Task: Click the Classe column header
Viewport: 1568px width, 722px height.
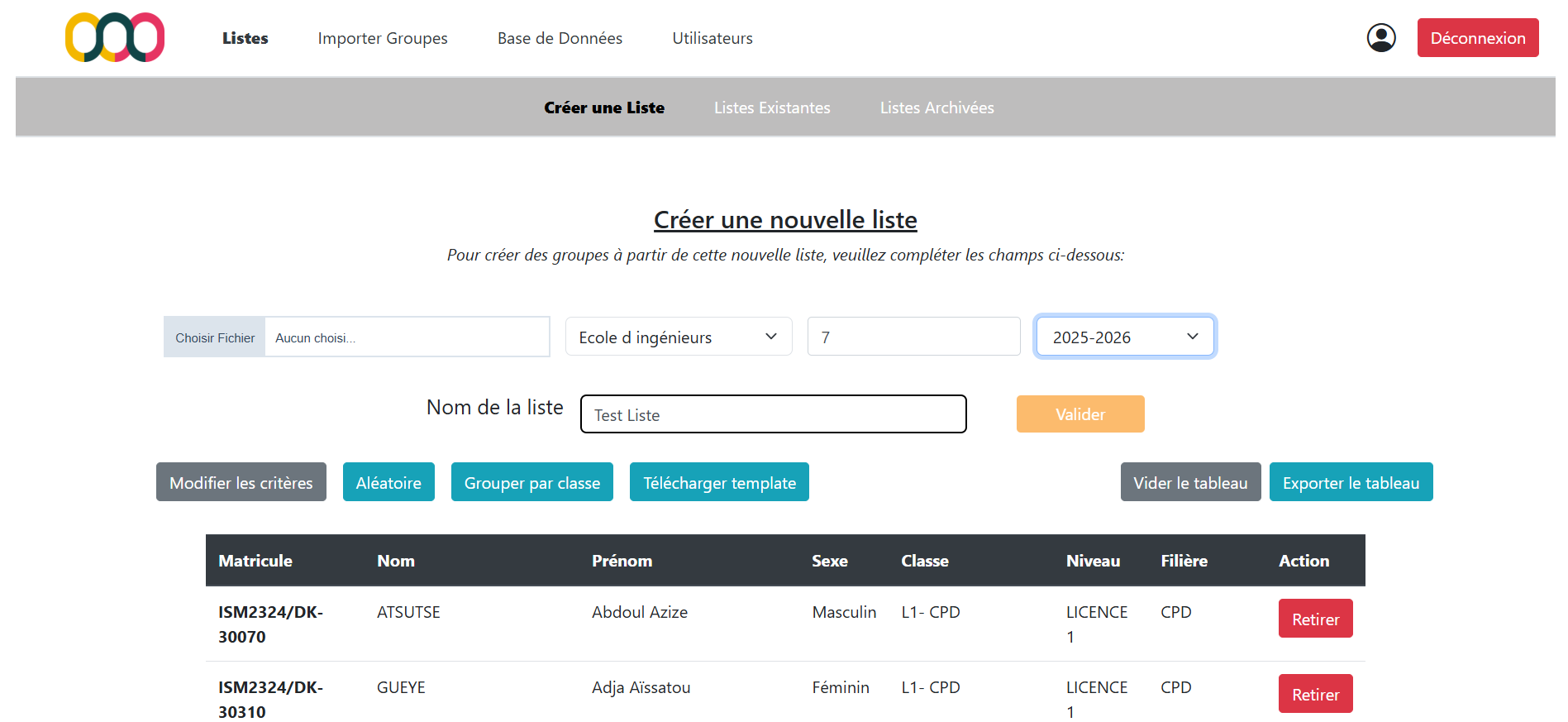Action: (924, 561)
